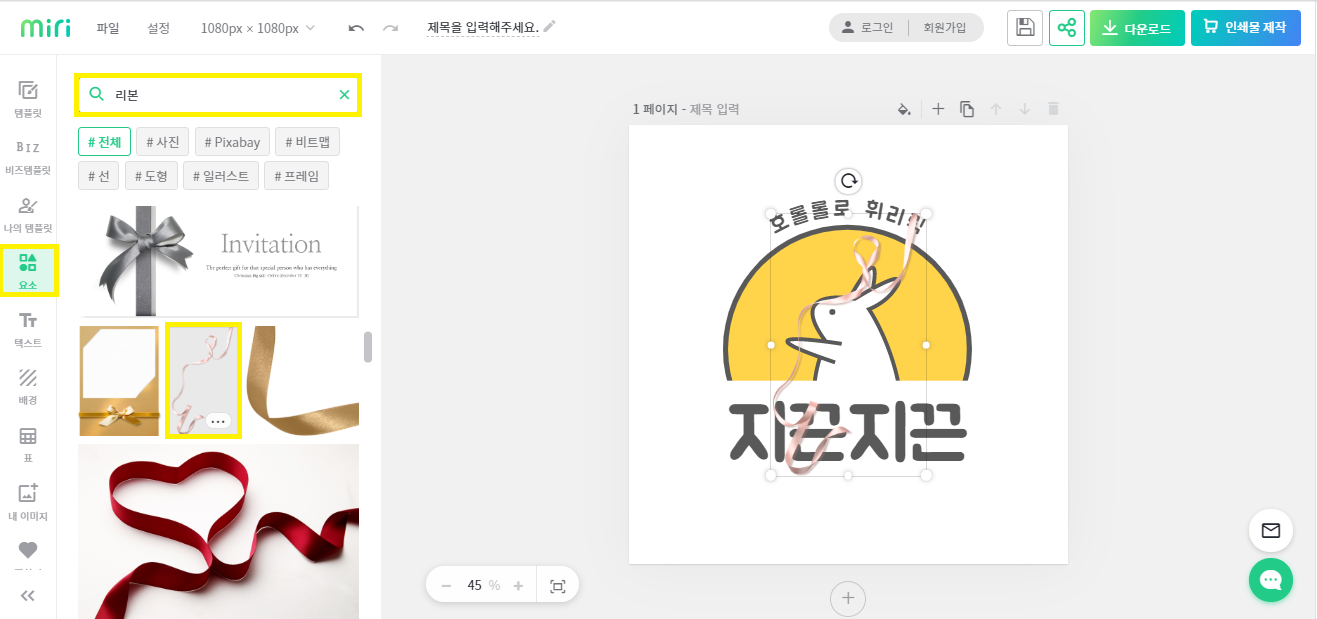This screenshot has height=619, width=1317.
Task: Add a page with the plus icon in page toolbar
Action: click(938, 109)
